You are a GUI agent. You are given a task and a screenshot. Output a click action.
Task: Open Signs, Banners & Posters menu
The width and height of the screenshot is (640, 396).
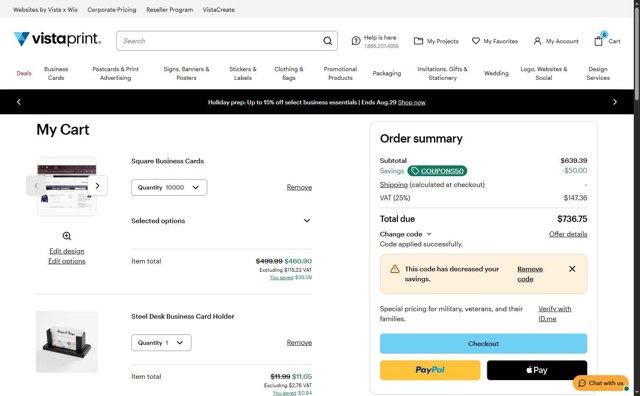[186, 73]
